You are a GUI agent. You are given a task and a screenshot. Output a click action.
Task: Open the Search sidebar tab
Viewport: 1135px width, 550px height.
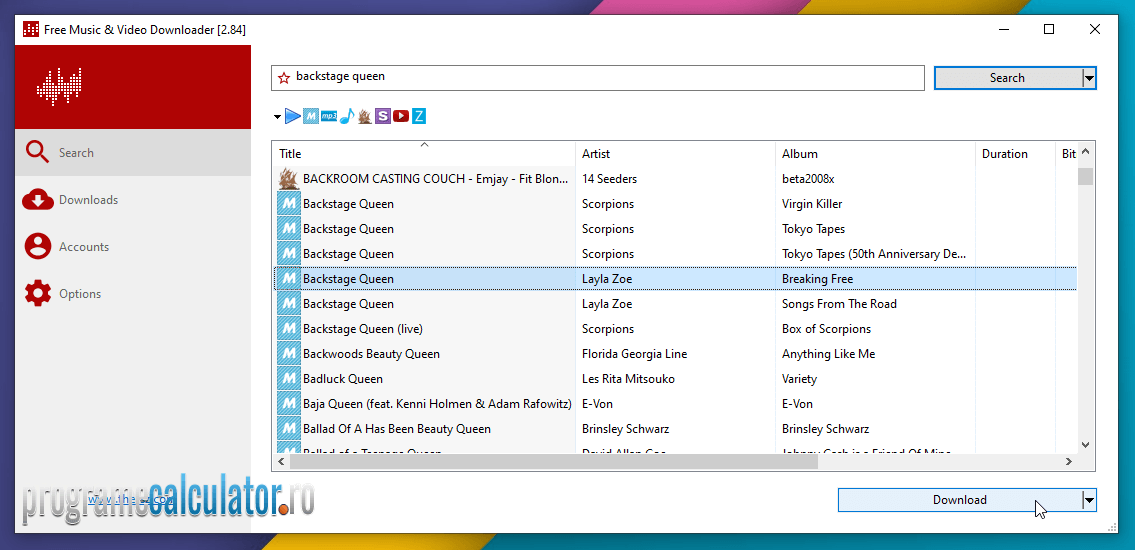coord(133,153)
